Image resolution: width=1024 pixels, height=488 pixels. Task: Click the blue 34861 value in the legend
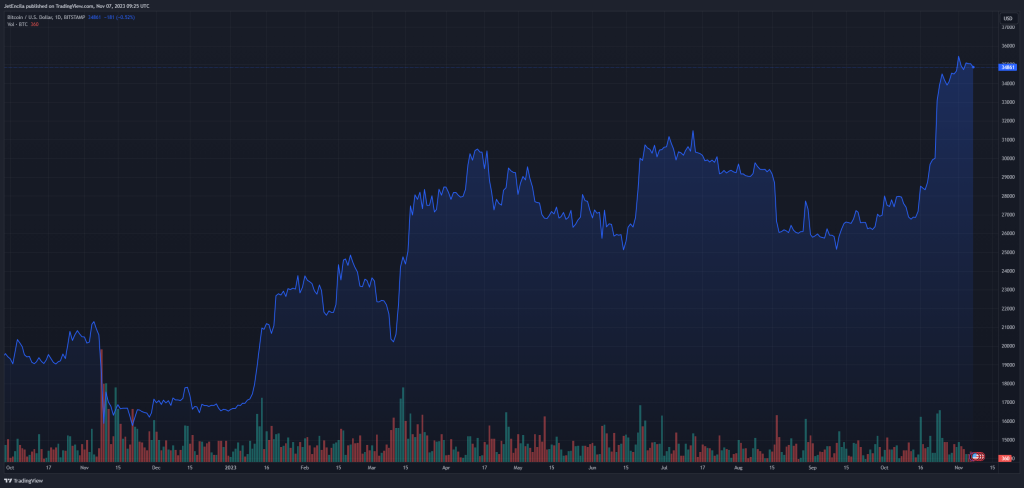94,18
